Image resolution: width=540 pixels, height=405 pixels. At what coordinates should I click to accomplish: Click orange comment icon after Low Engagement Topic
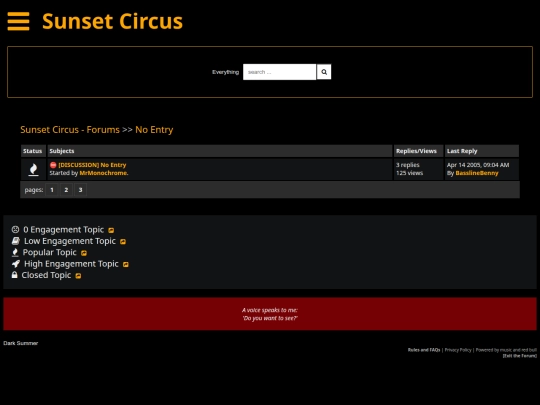click(123, 242)
